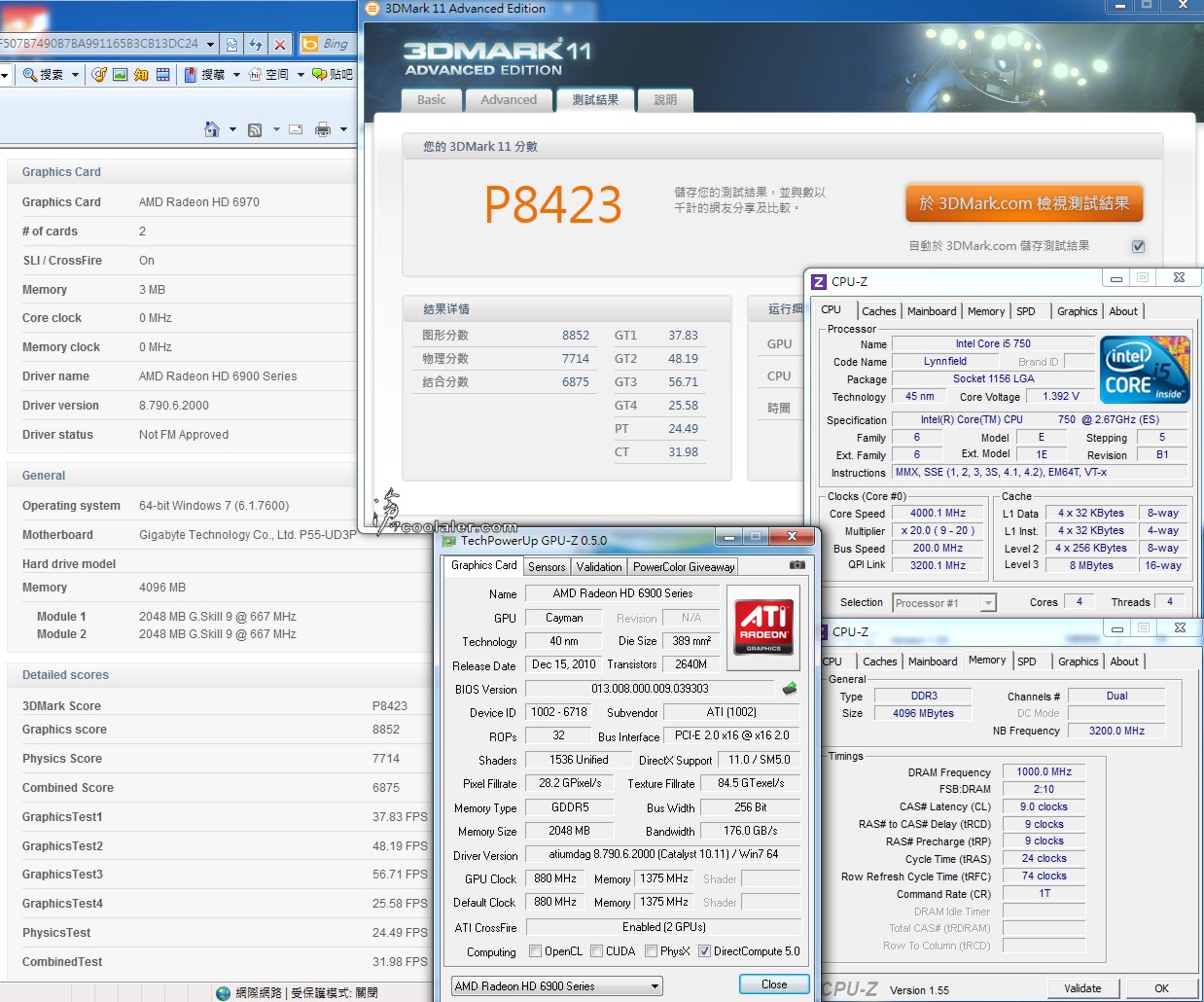This screenshot has width=1204, height=1002.
Task: Click the purple Z icon in upper CPU-Z title bar
Action: [819, 281]
